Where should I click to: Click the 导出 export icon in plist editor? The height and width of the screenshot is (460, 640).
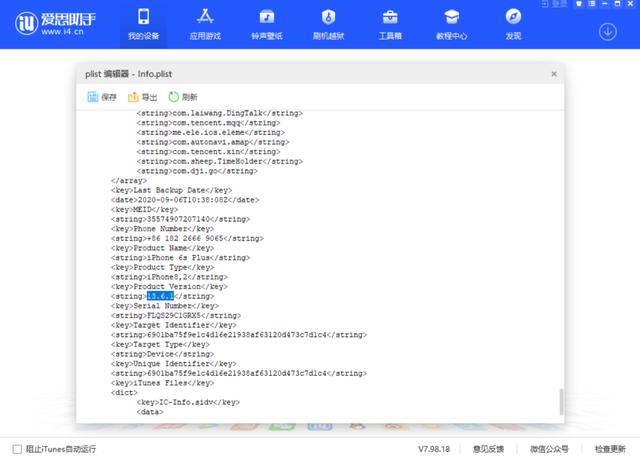pos(133,97)
